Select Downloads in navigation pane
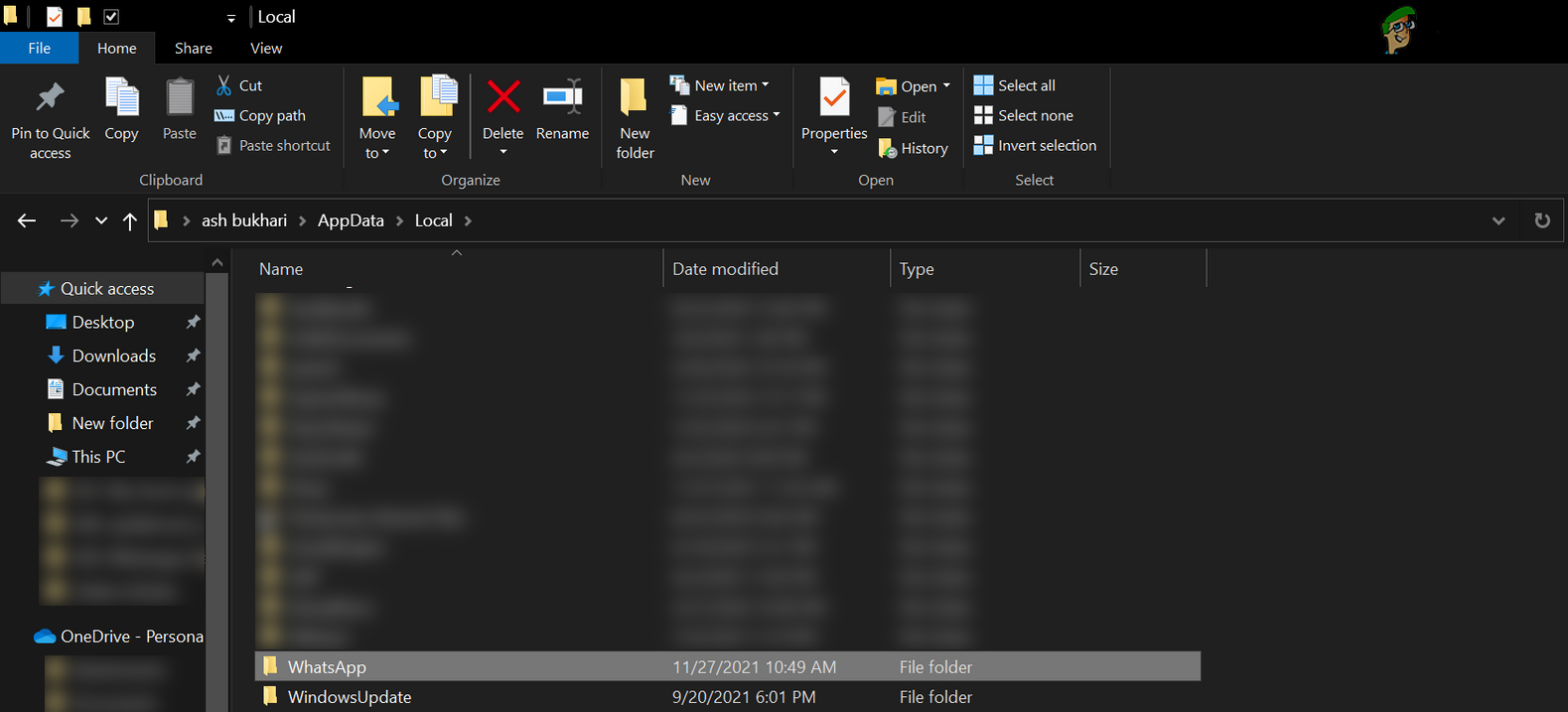 (102, 356)
